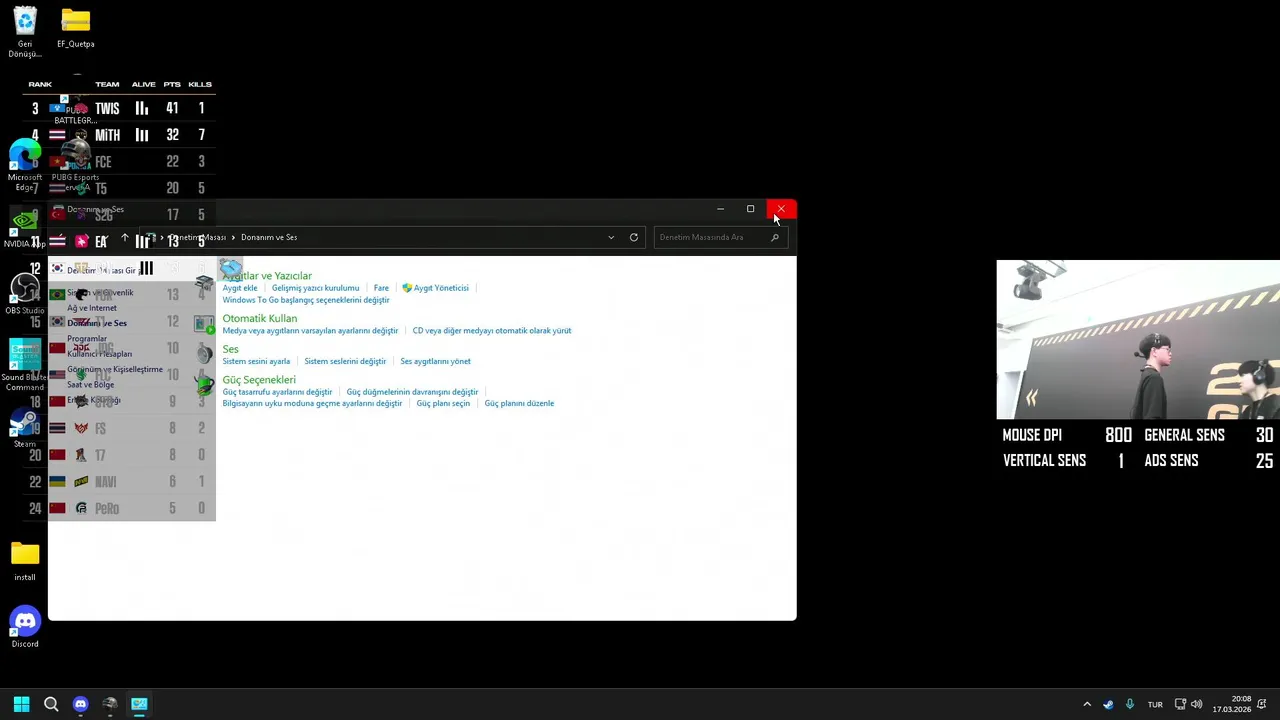Open Sound Blaster Command shortcut
The height and width of the screenshot is (720, 1280).
[x=24, y=364]
